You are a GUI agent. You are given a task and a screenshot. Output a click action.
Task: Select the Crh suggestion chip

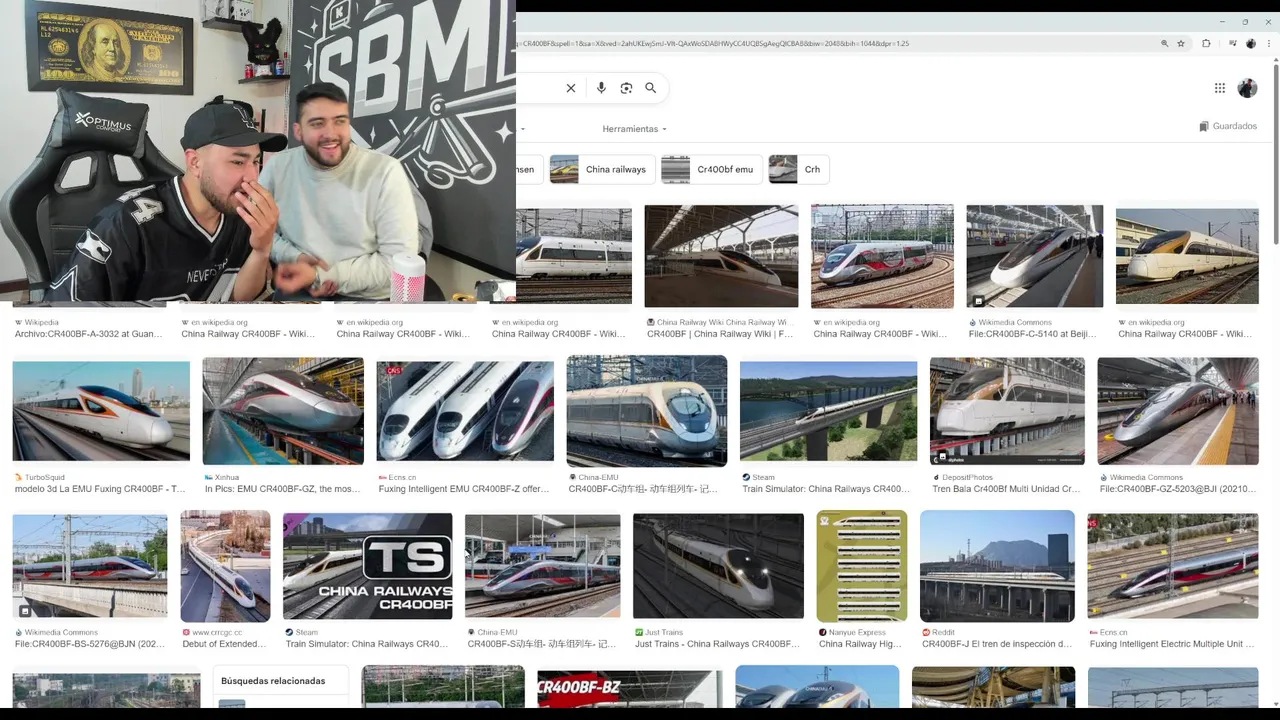[x=799, y=169]
